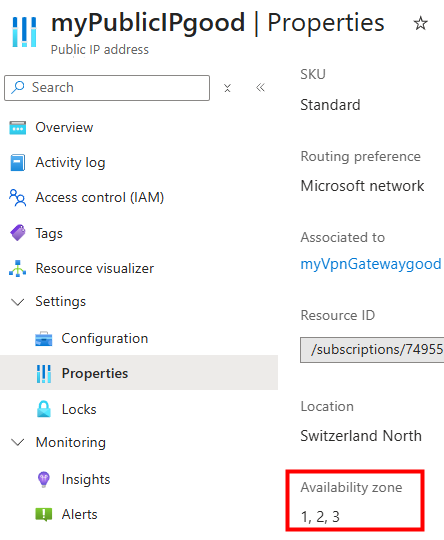Collapse the sidebar with the double-chevron
Image resolution: width=444 pixels, height=540 pixels.
260,87
